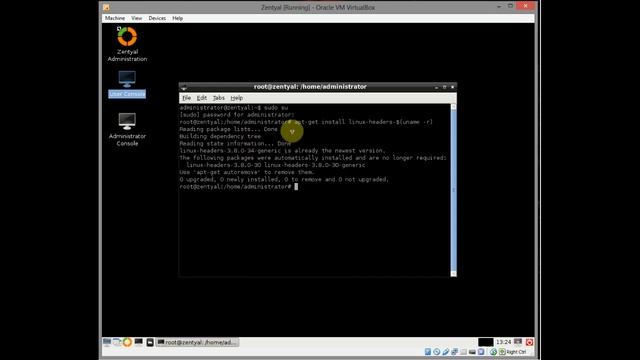This screenshot has width=640, height=360.
Task: Click the terminal title 'root@zentyal: /home/administrator'
Action: coord(310,87)
